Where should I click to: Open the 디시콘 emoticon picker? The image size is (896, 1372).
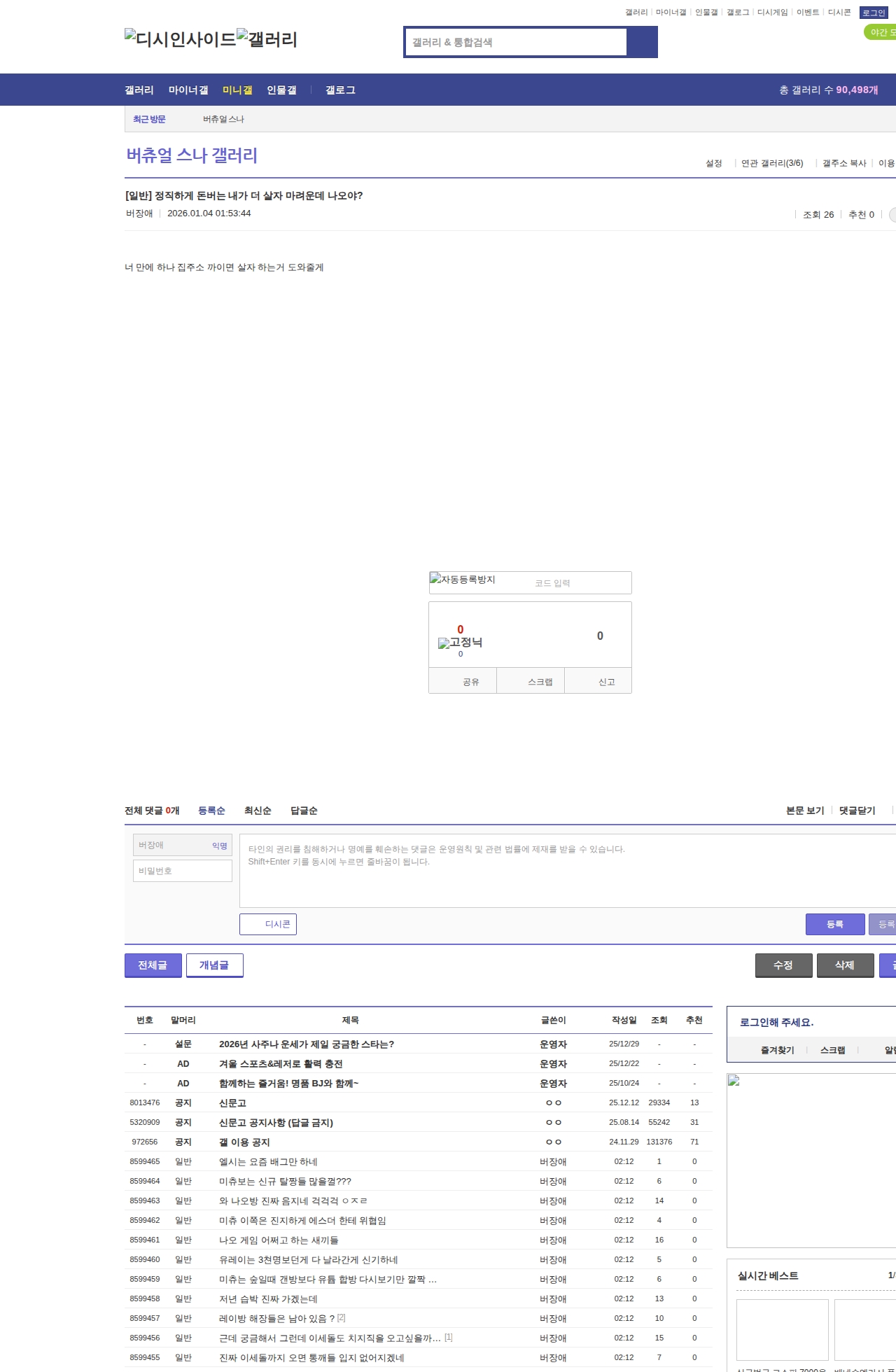(x=268, y=924)
